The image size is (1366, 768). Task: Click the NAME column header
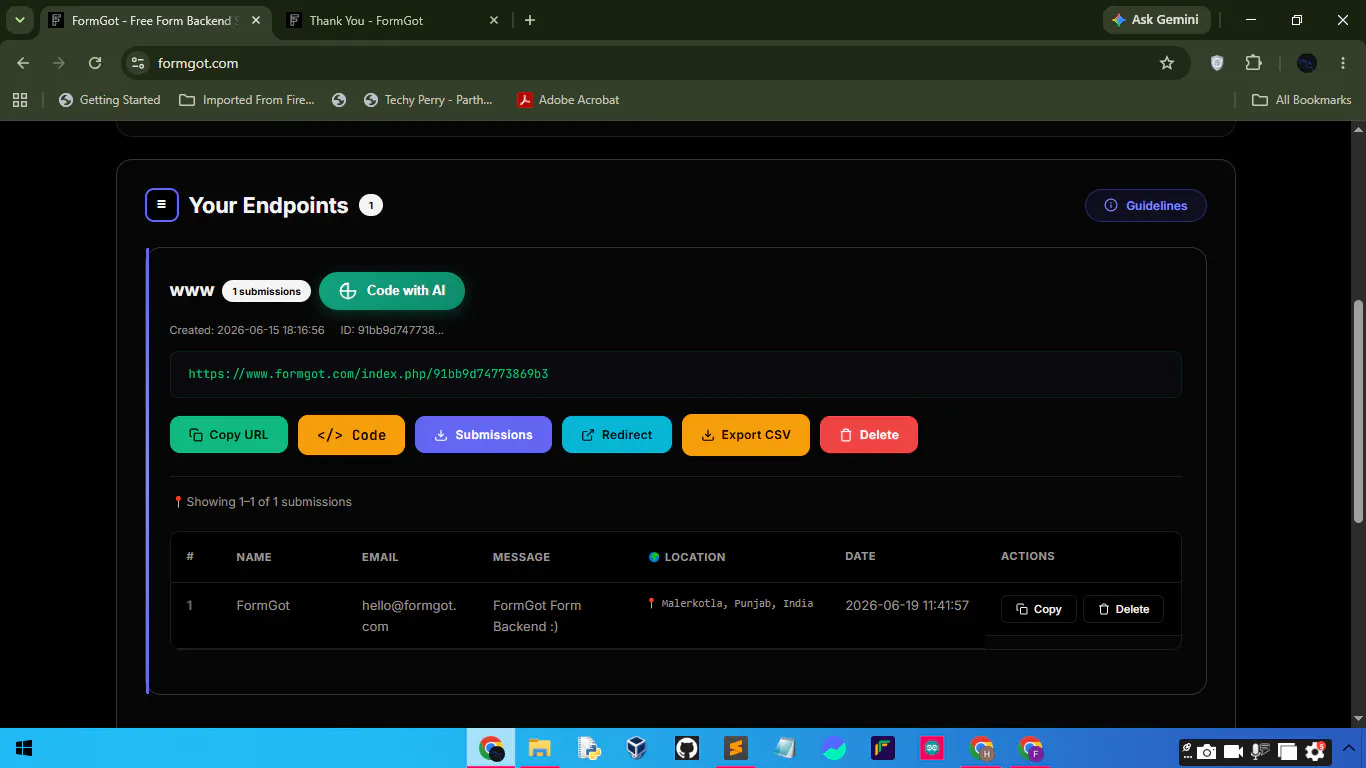click(x=254, y=557)
